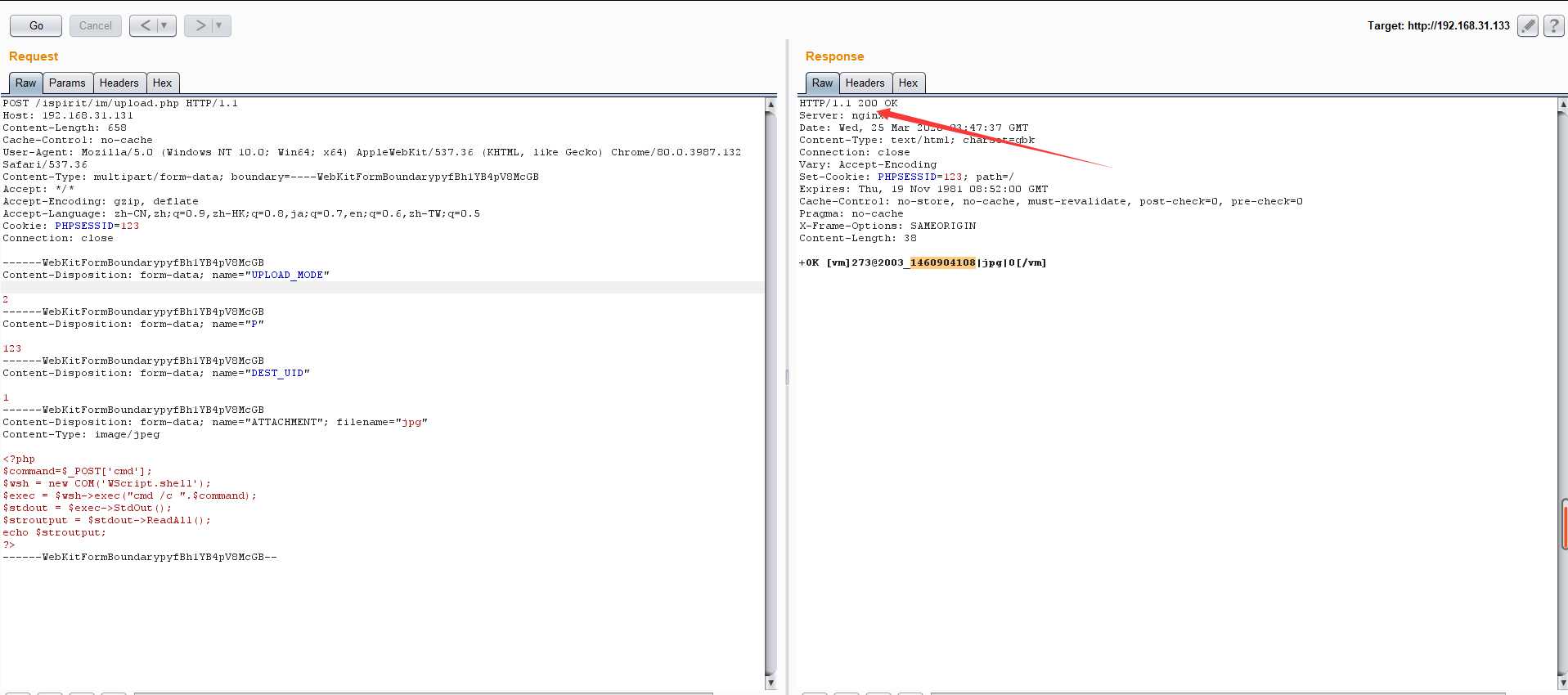Image resolution: width=1568 pixels, height=695 pixels.
Task: Click the <?php opening tag line
Action: click(19, 459)
